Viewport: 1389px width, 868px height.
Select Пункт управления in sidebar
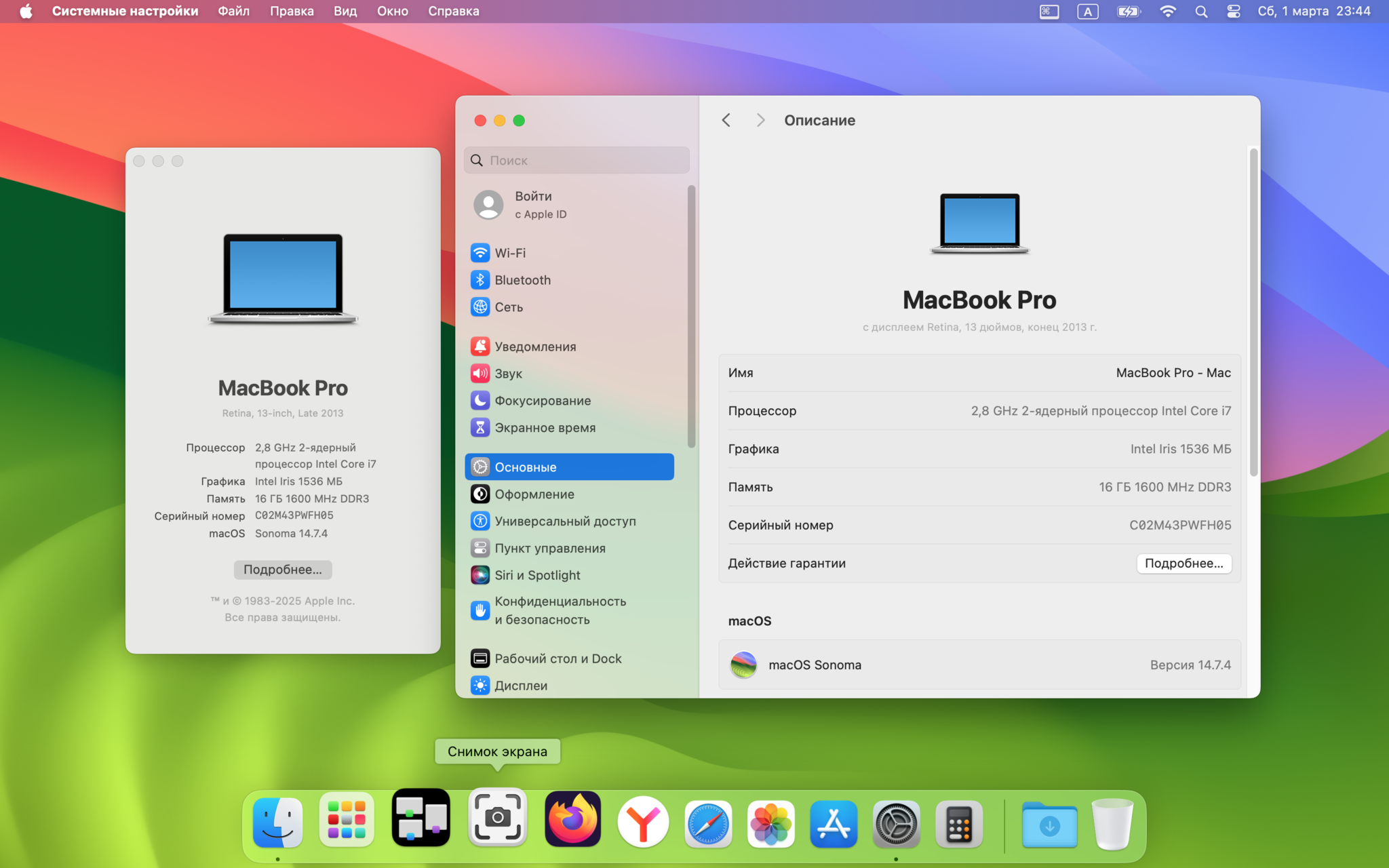[570, 549]
